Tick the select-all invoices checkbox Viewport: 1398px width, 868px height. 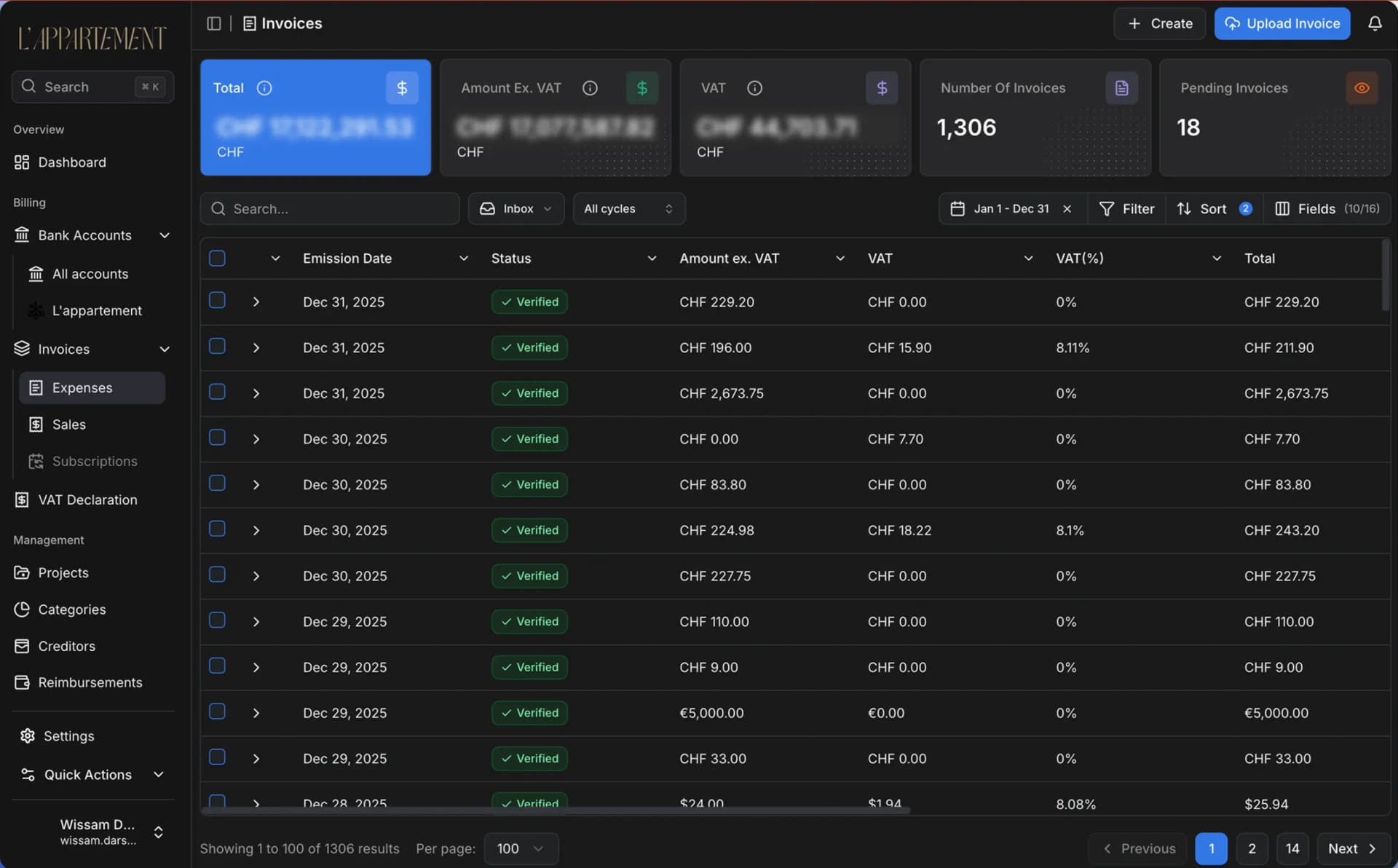coord(217,259)
